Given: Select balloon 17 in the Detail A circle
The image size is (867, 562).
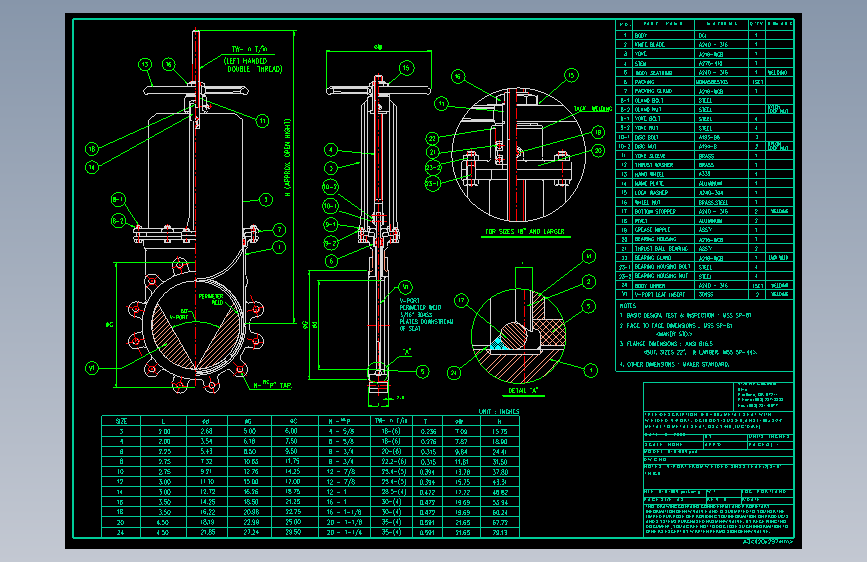Looking at the screenshot, I should [x=461, y=300].
